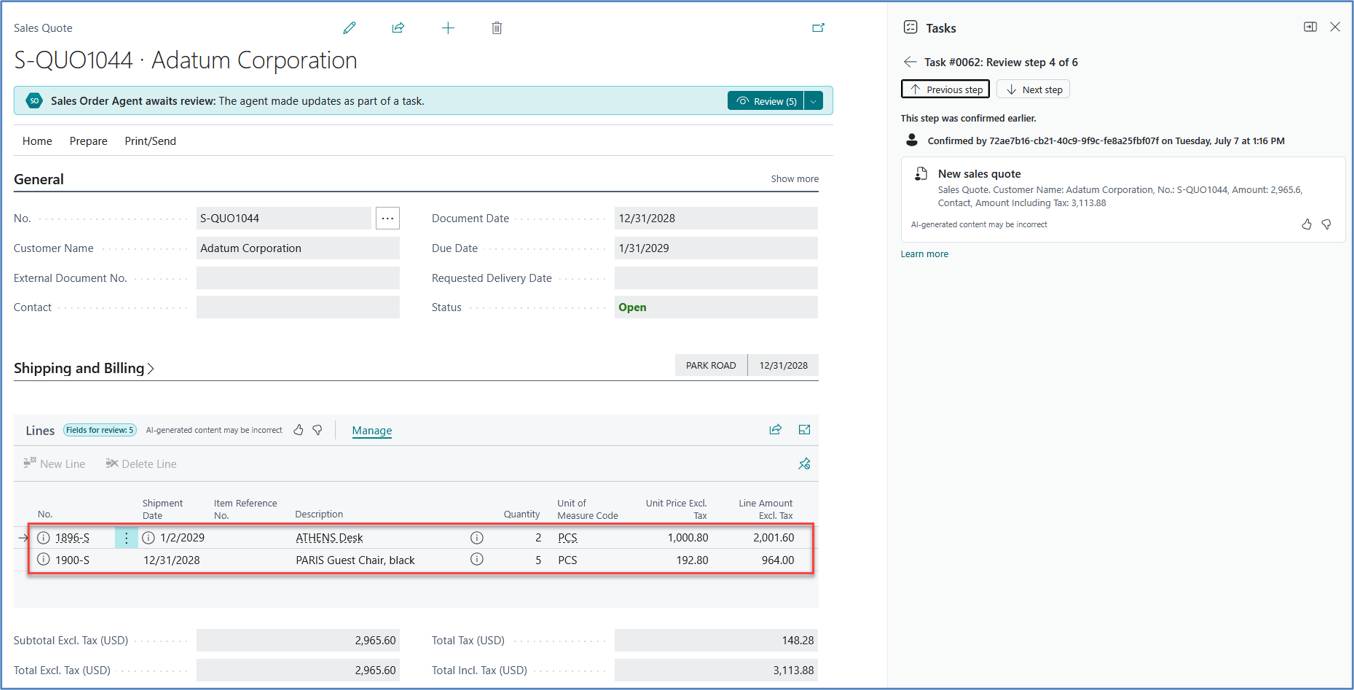Open the Learn more link
This screenshot has width=1354, height=690.
pyautogui.click(x=924, y=254)
